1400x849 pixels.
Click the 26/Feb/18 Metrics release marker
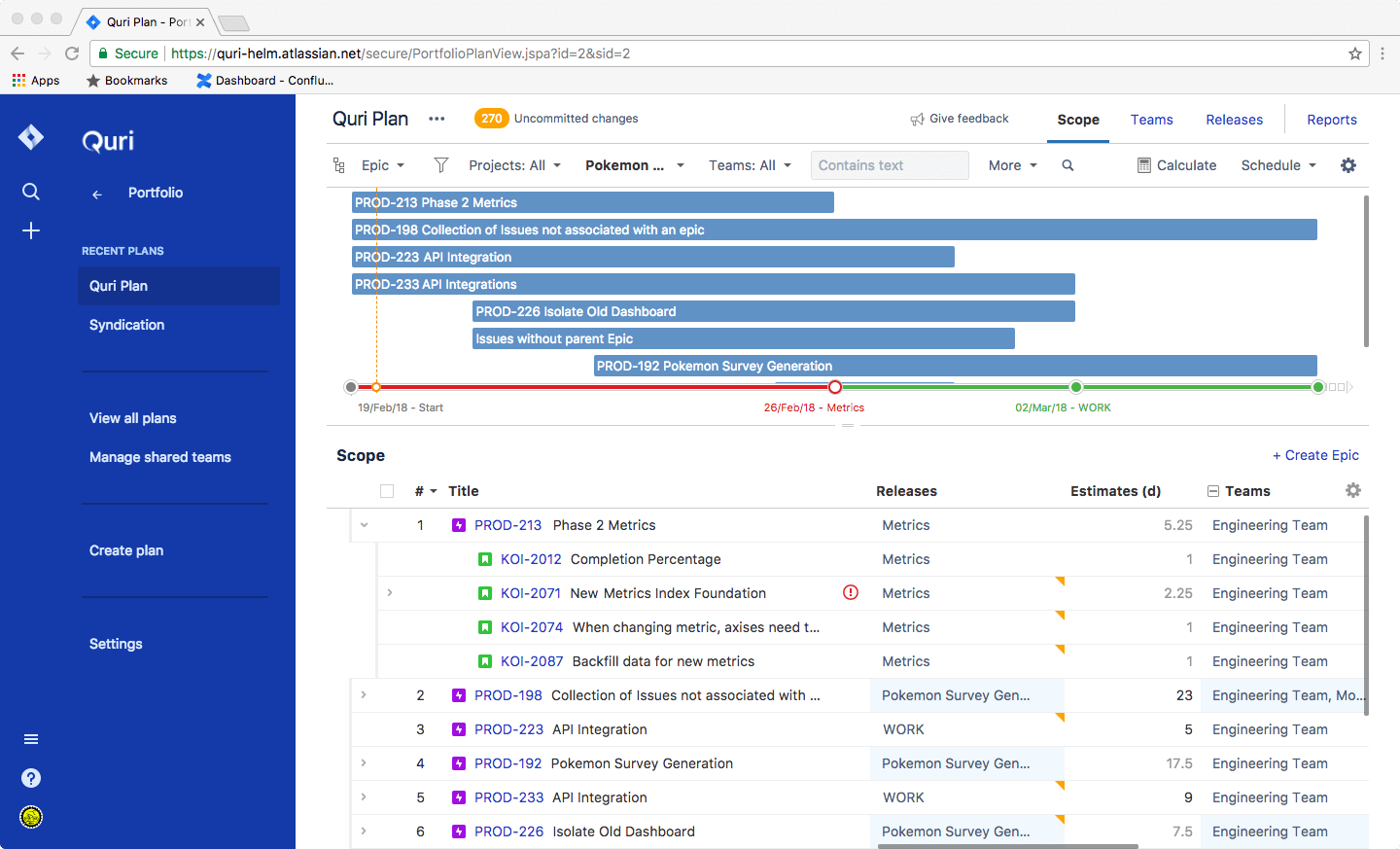[x=834, y=387]
